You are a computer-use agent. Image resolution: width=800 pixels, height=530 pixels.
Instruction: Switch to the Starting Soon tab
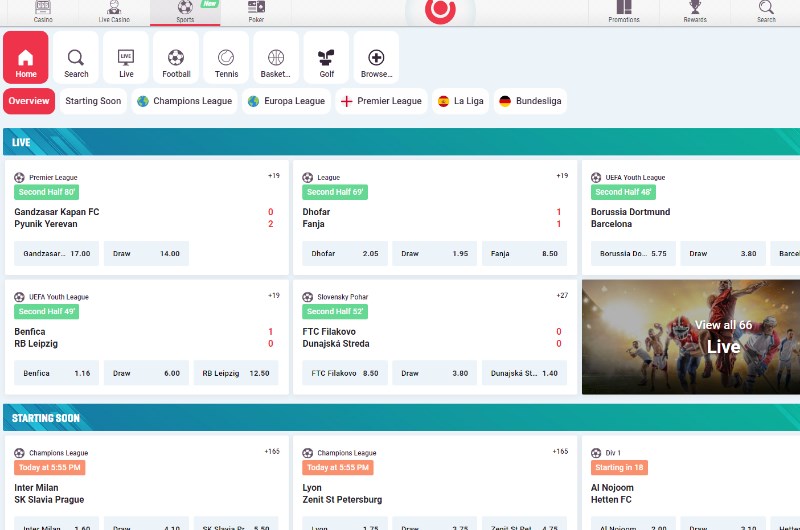pyautogui.click(x=93, y=101)
